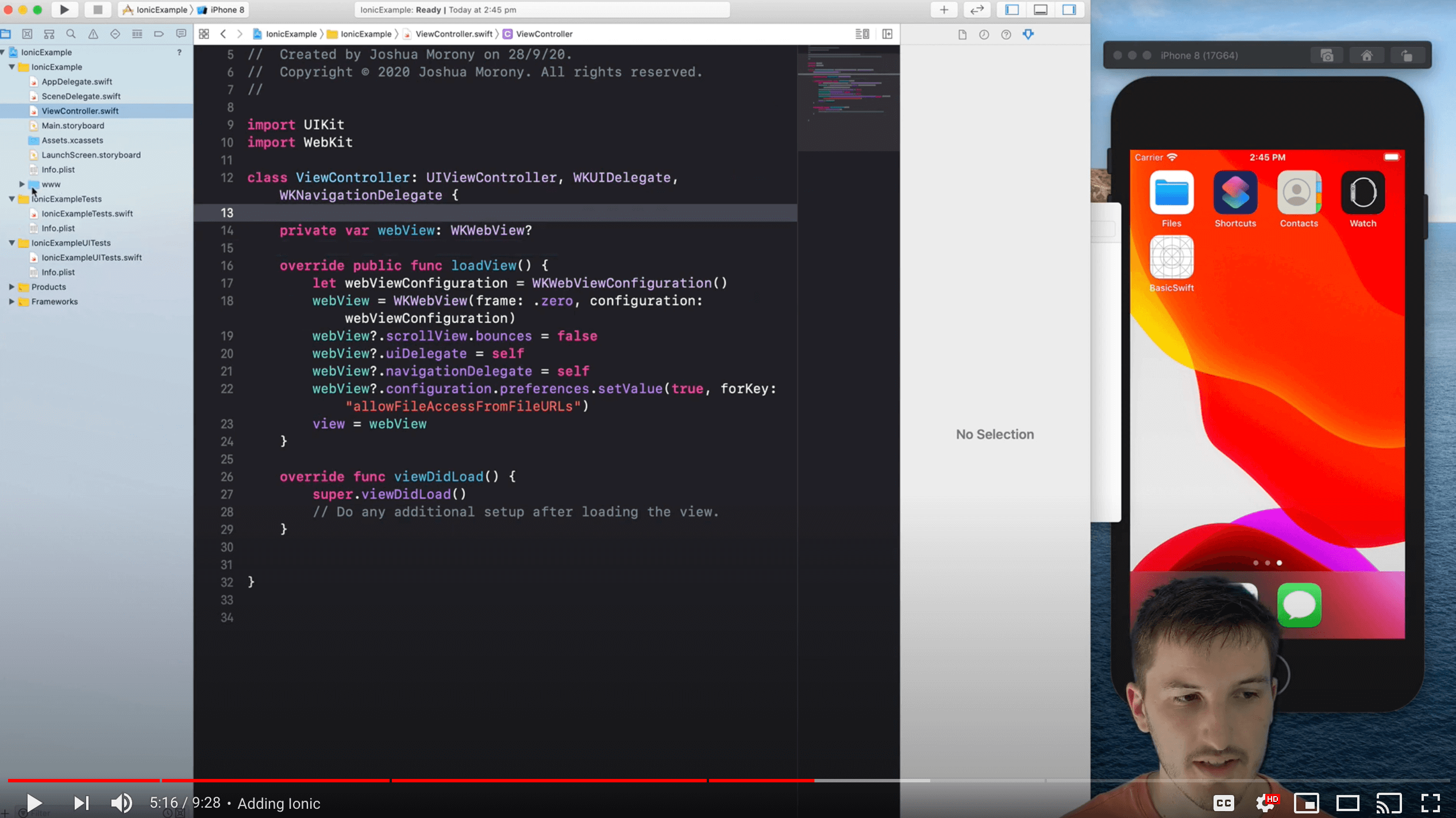
Task: Skip to the next video
Action: (81, 802)
